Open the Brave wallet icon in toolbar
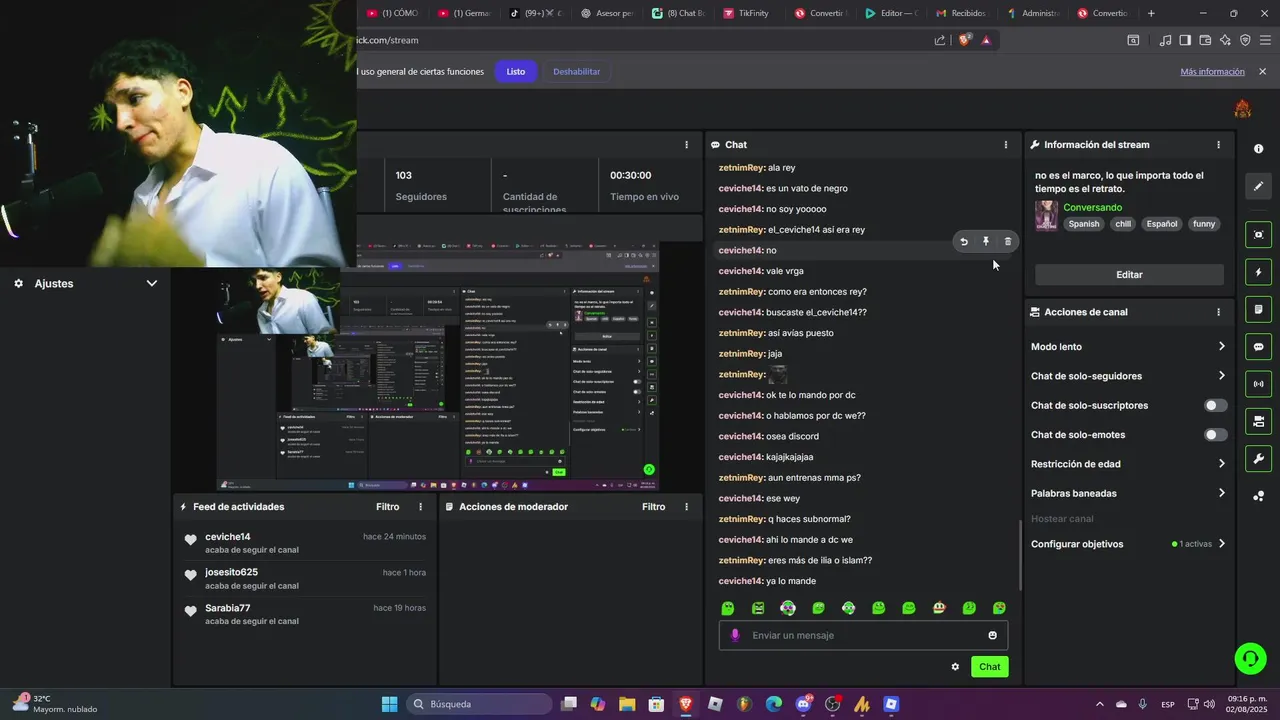Viewport: 1280px width, 720px height. coord(1205,40)
